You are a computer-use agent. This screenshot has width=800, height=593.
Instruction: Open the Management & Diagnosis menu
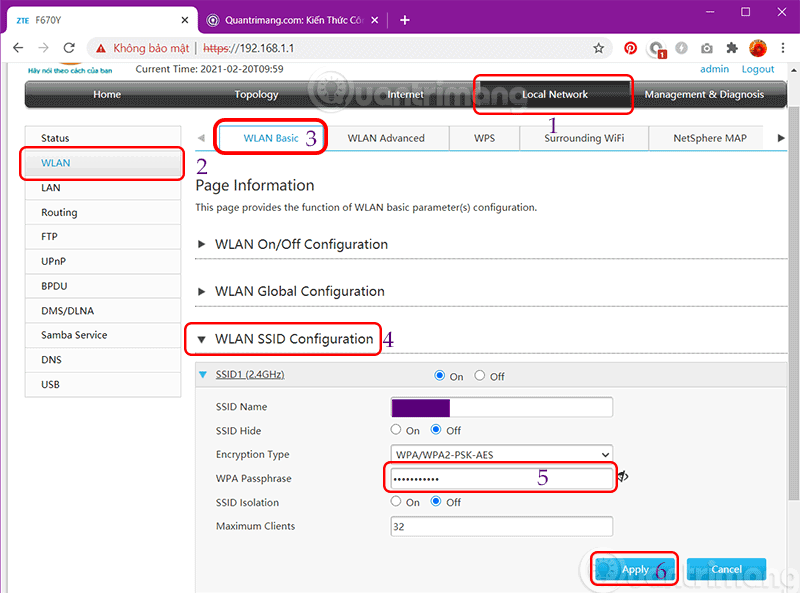point(704,94)
